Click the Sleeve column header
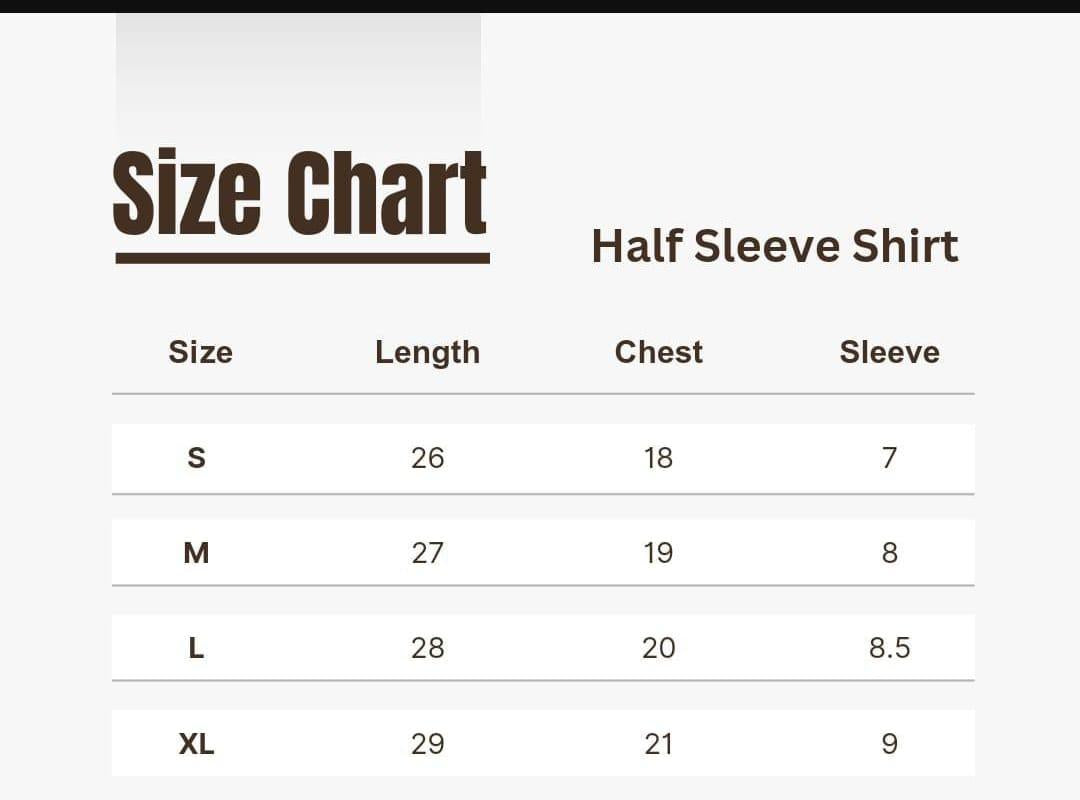The image size is (1080, 800). point(889,352)
